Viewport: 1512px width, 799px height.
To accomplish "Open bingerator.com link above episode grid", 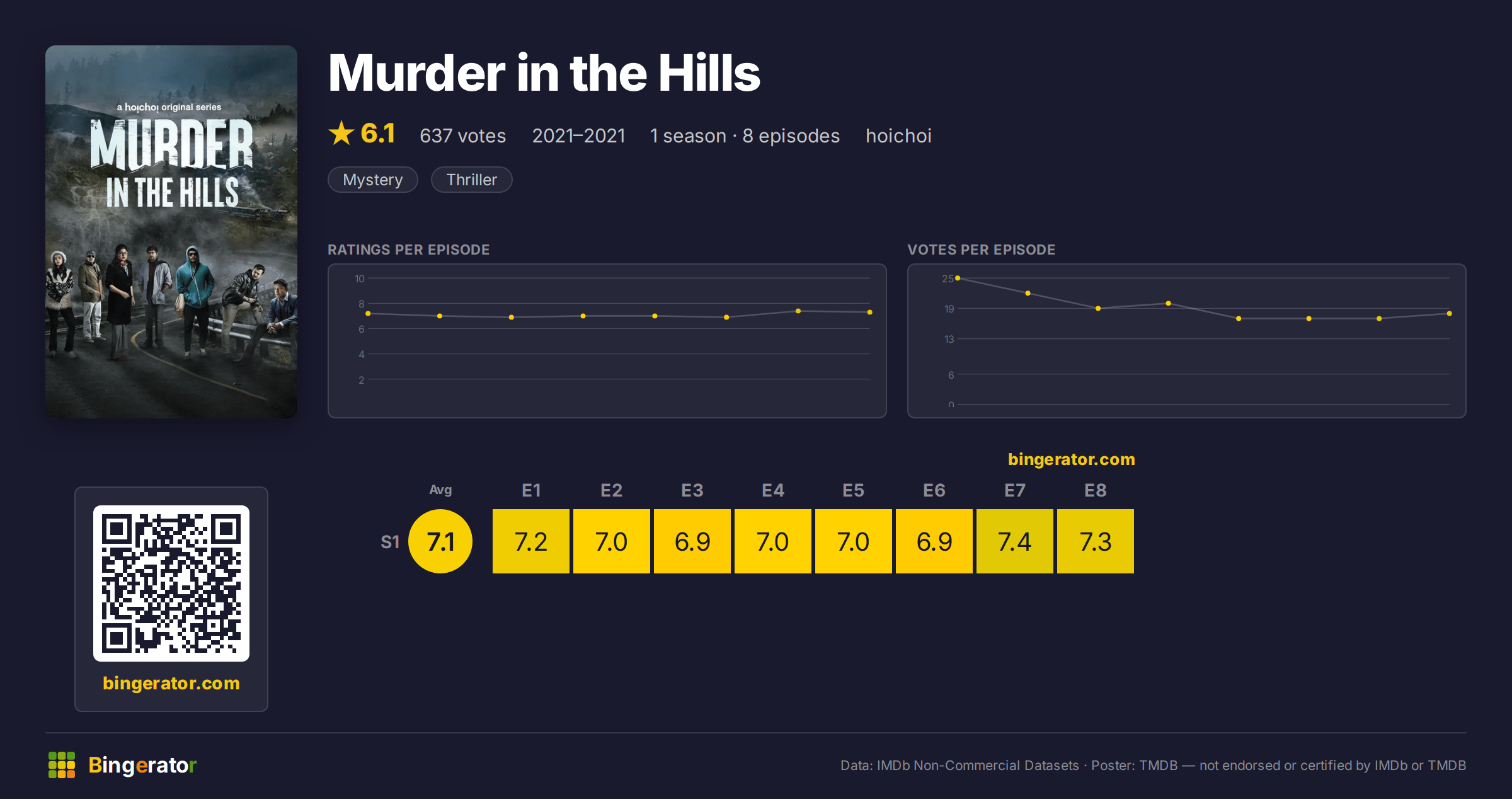I will pos(1071,459).
